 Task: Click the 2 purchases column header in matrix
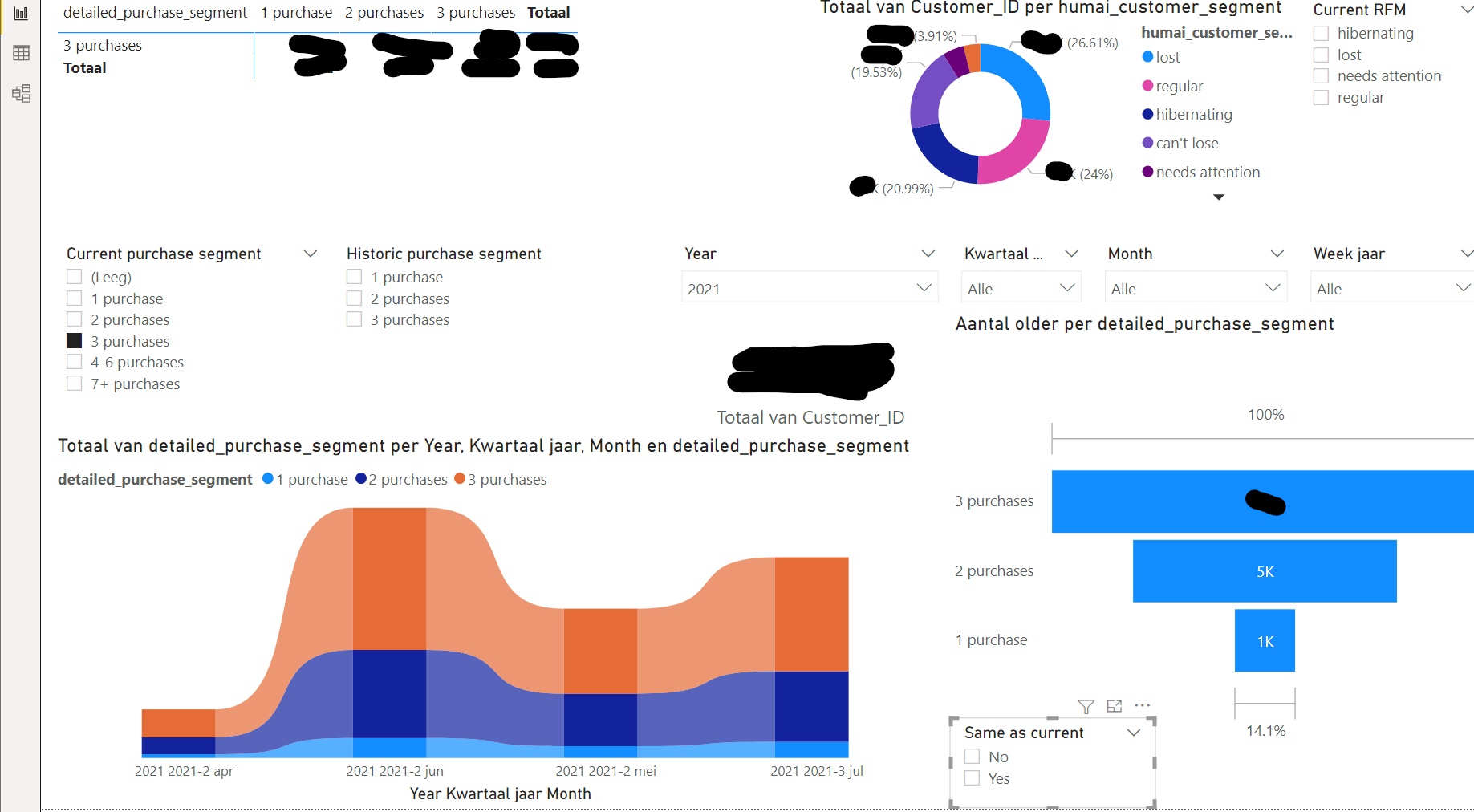coord(384,13)
